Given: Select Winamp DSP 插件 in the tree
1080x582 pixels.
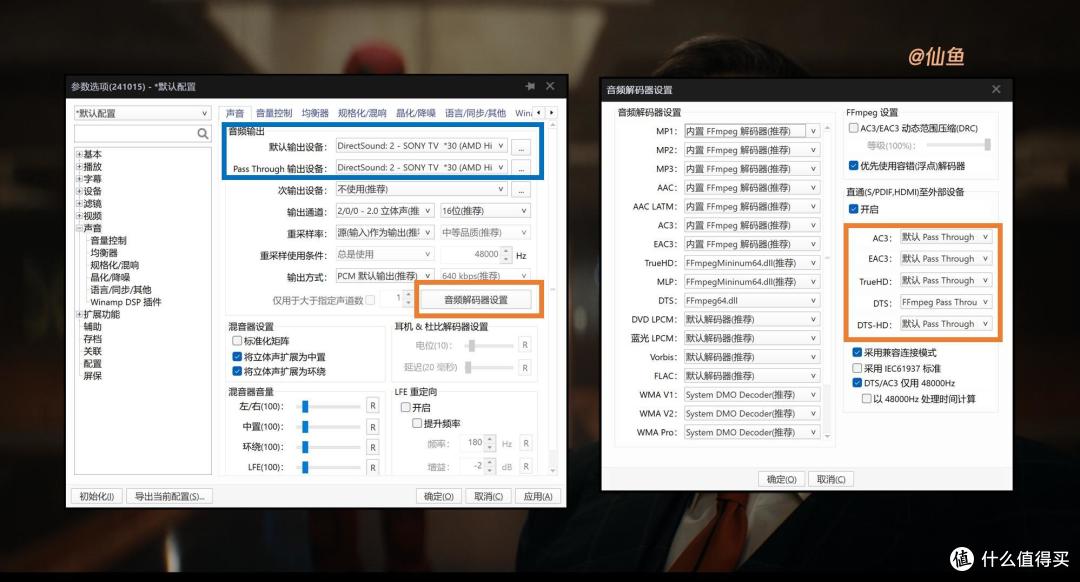Looking at the screenshot, I should [x=126, y=302].
